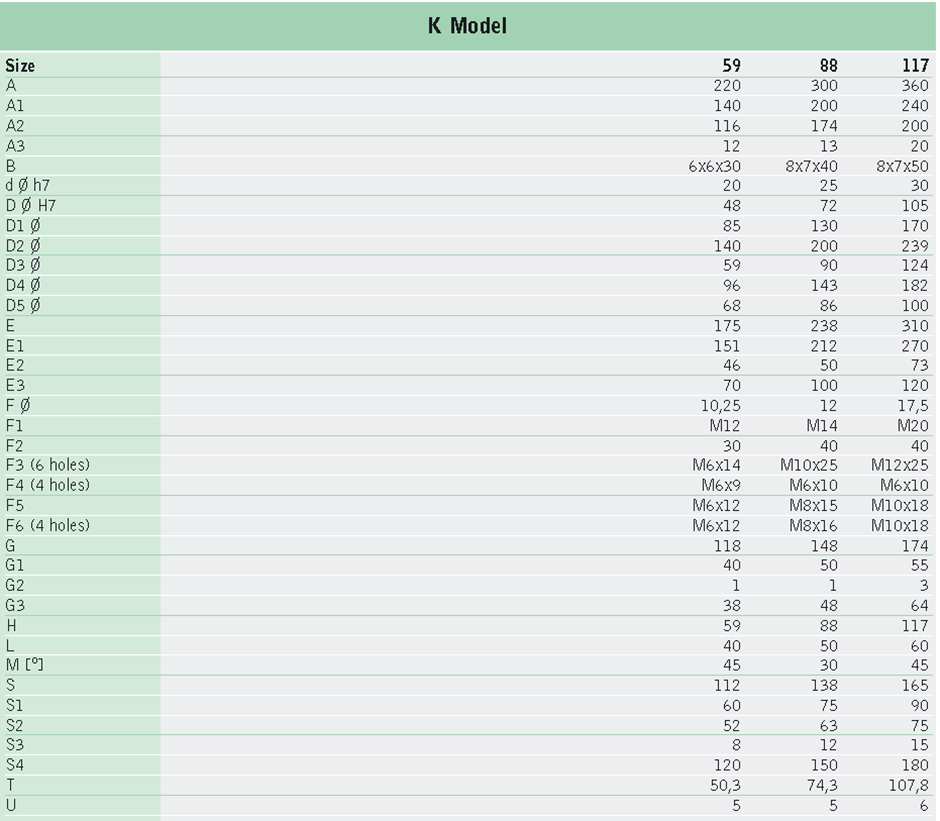Viewport: 940px width, 821px height.
Task: Click the size 59 column header
Action: point(731,66)
